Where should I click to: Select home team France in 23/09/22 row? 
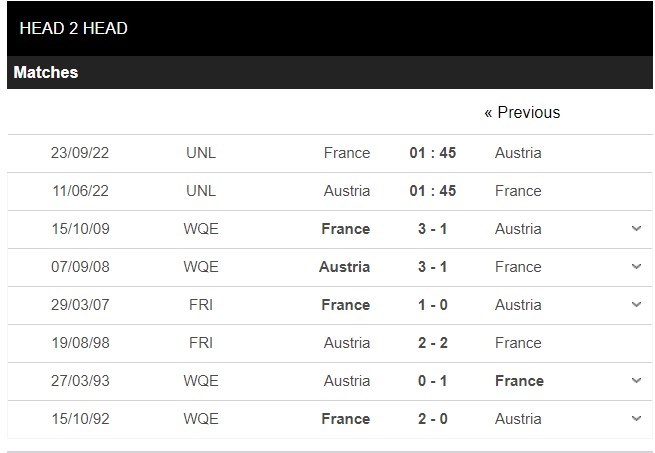(x=347, y=153)
